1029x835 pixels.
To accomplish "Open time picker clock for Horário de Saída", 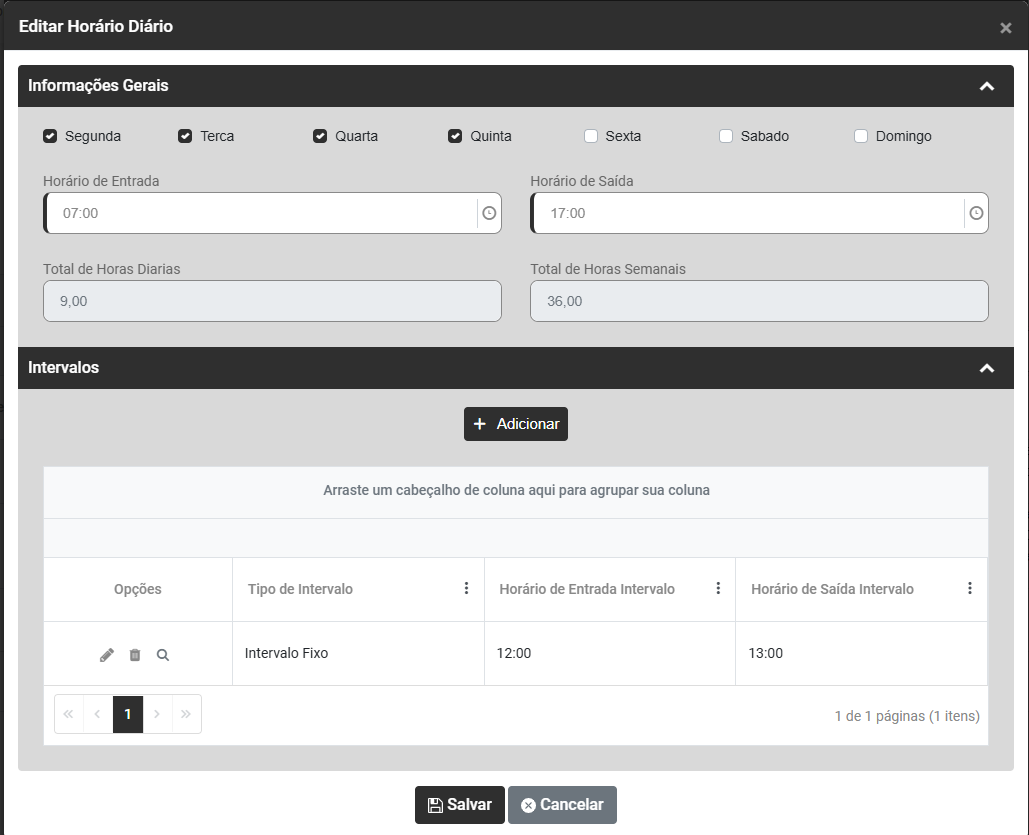I will point(976,213).
